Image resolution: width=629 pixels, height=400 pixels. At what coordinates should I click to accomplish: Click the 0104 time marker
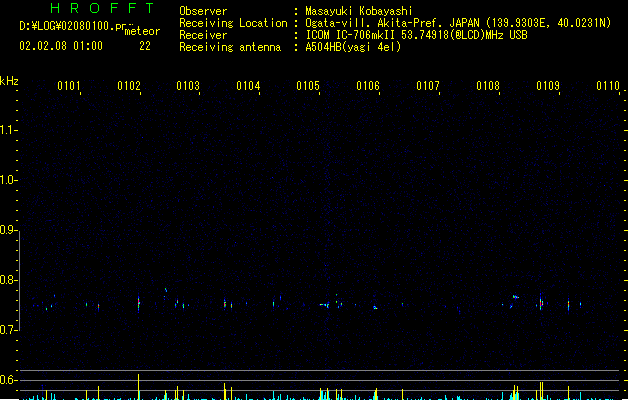click(248, 85)
